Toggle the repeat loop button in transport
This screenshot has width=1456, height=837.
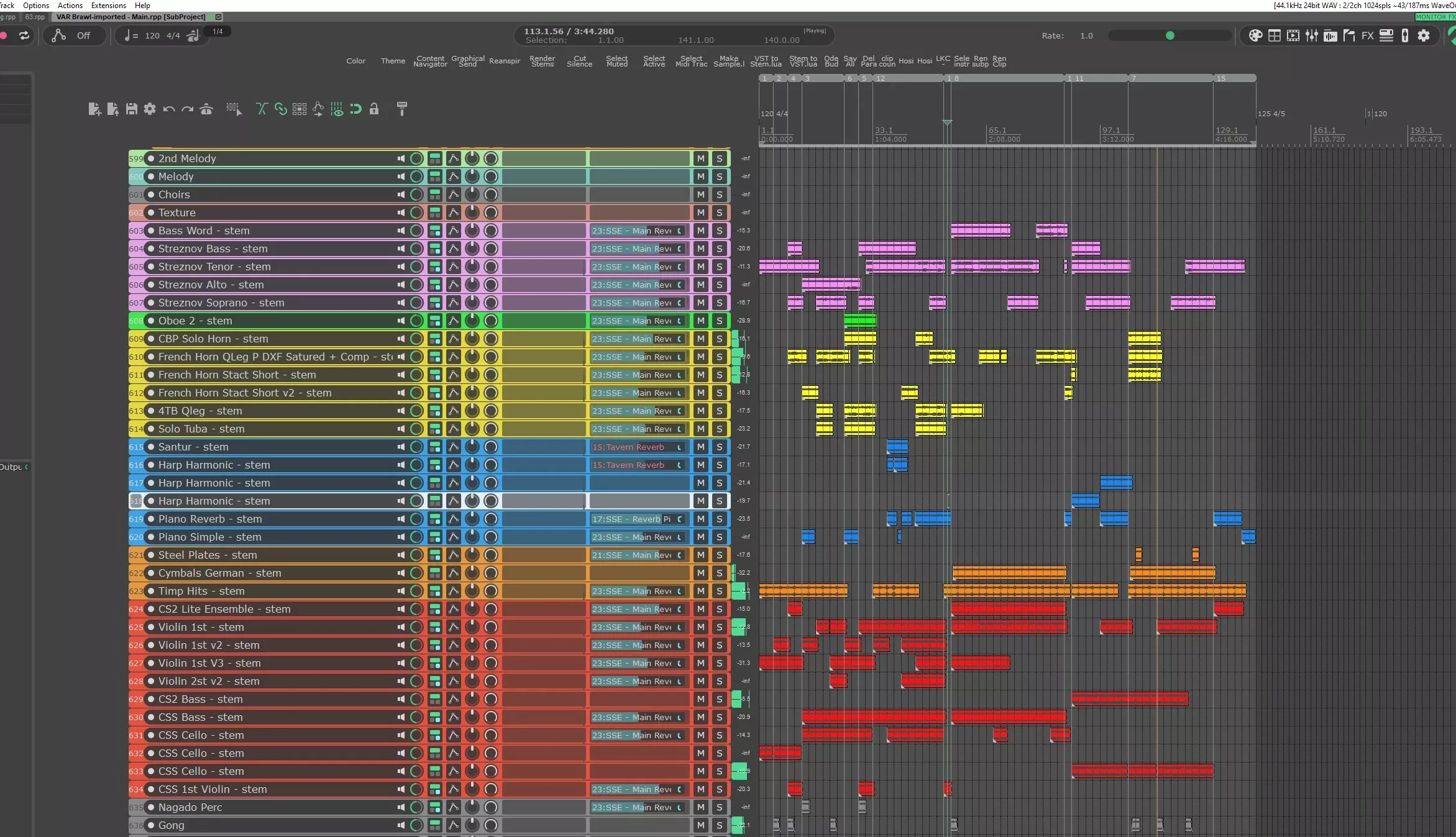(x=24, y=36)
